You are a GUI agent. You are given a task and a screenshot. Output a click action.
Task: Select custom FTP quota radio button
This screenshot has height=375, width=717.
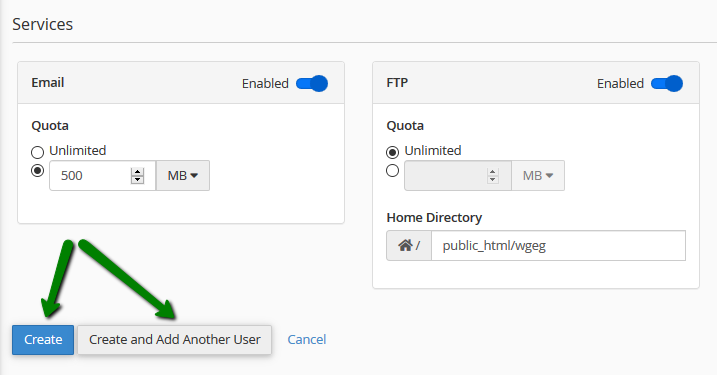[392, 171]
